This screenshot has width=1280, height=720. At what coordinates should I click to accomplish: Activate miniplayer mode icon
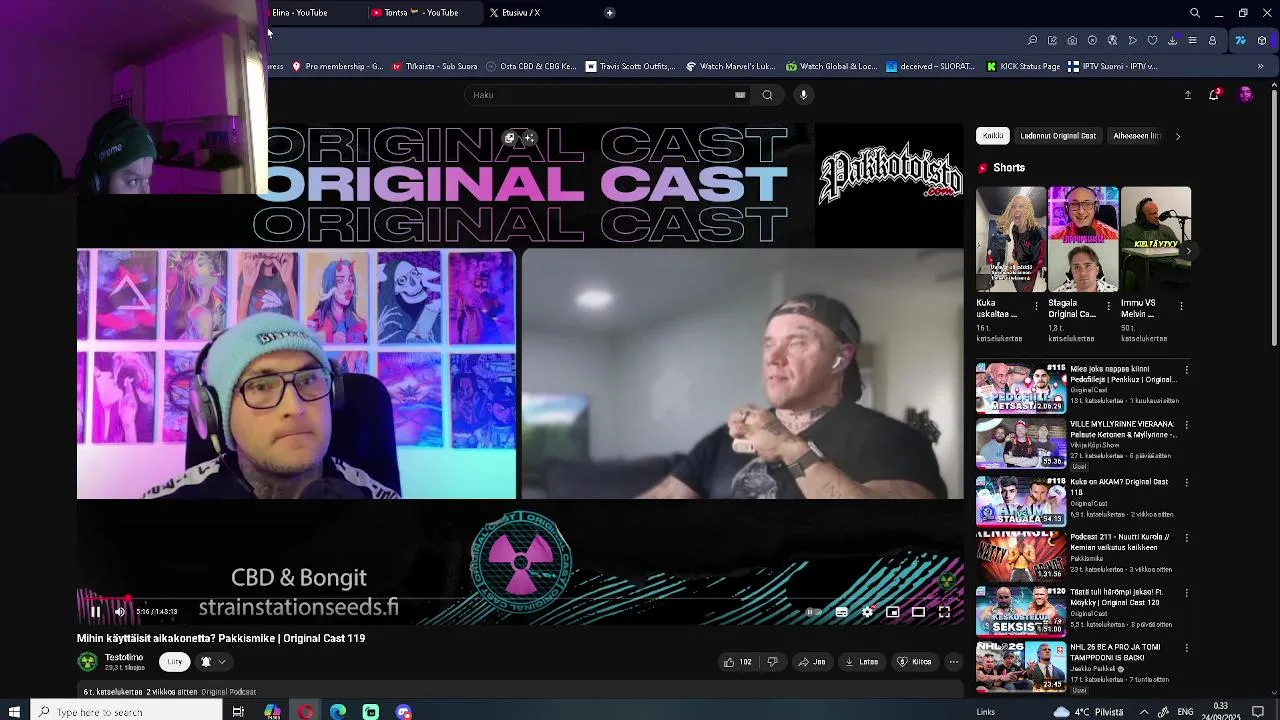click(892, 612)
